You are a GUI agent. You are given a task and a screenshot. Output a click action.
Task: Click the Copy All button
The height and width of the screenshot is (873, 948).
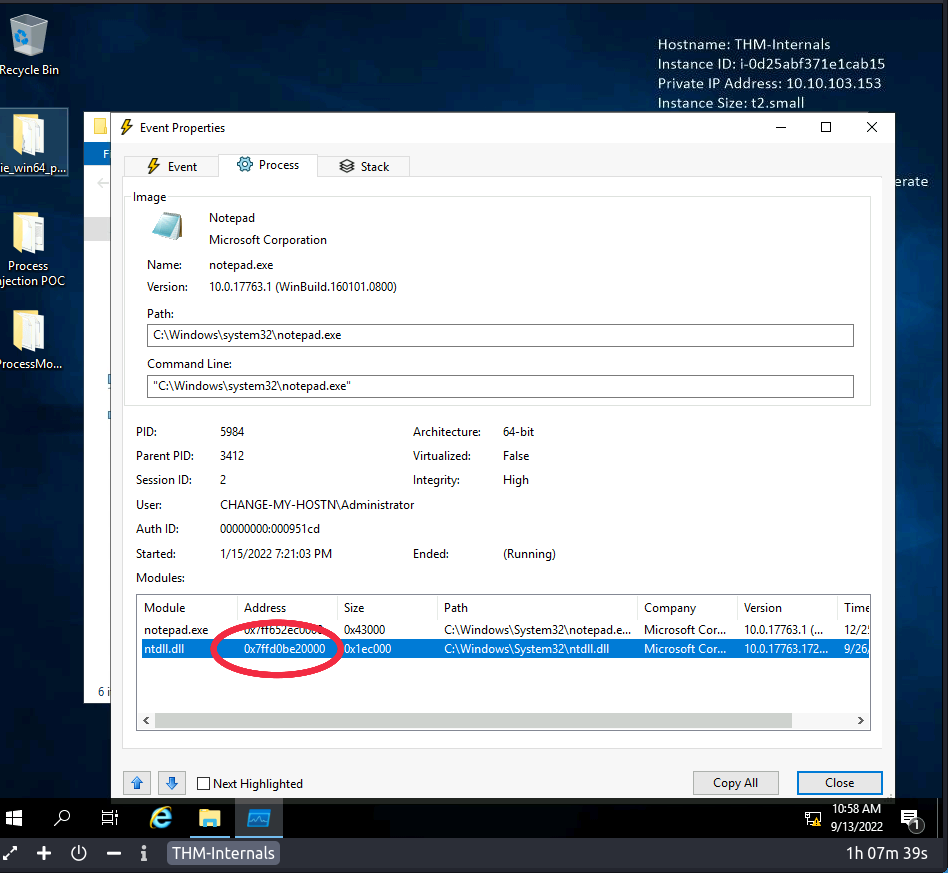click(735, 783)
